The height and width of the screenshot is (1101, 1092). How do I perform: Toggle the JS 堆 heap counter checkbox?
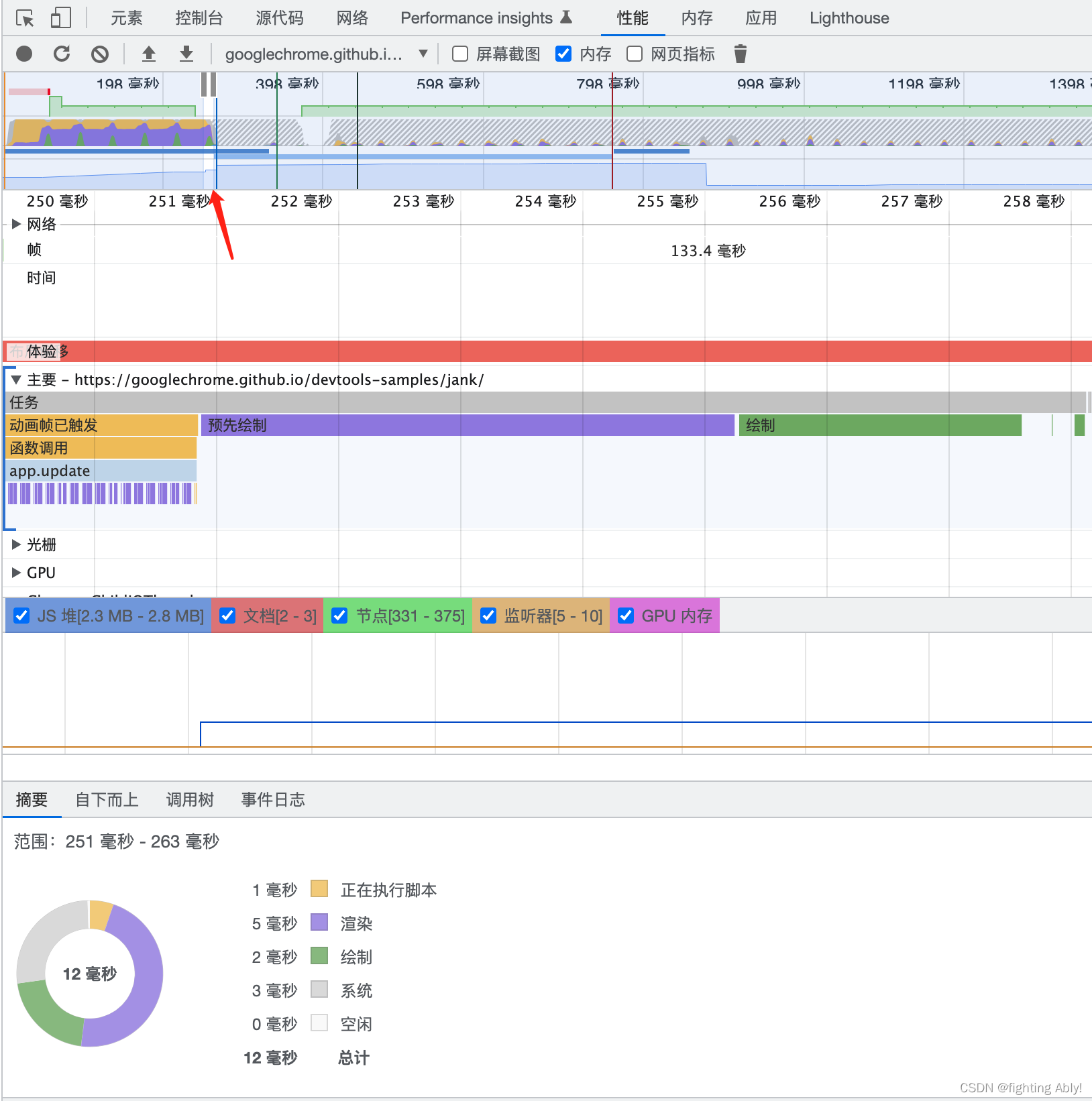[x=21, y=616]
